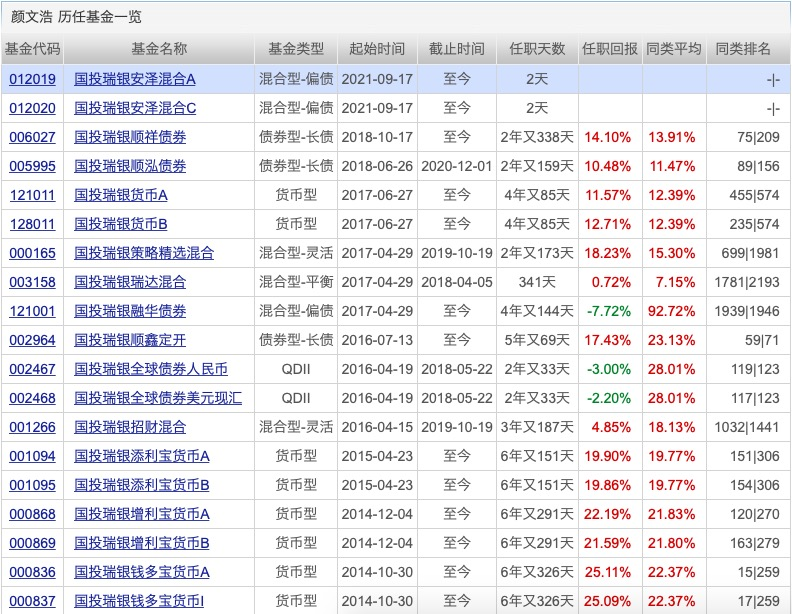This screenshot has height=614, width=792.
Task: Click the 任职回报 column header
Action: (610, 49)
